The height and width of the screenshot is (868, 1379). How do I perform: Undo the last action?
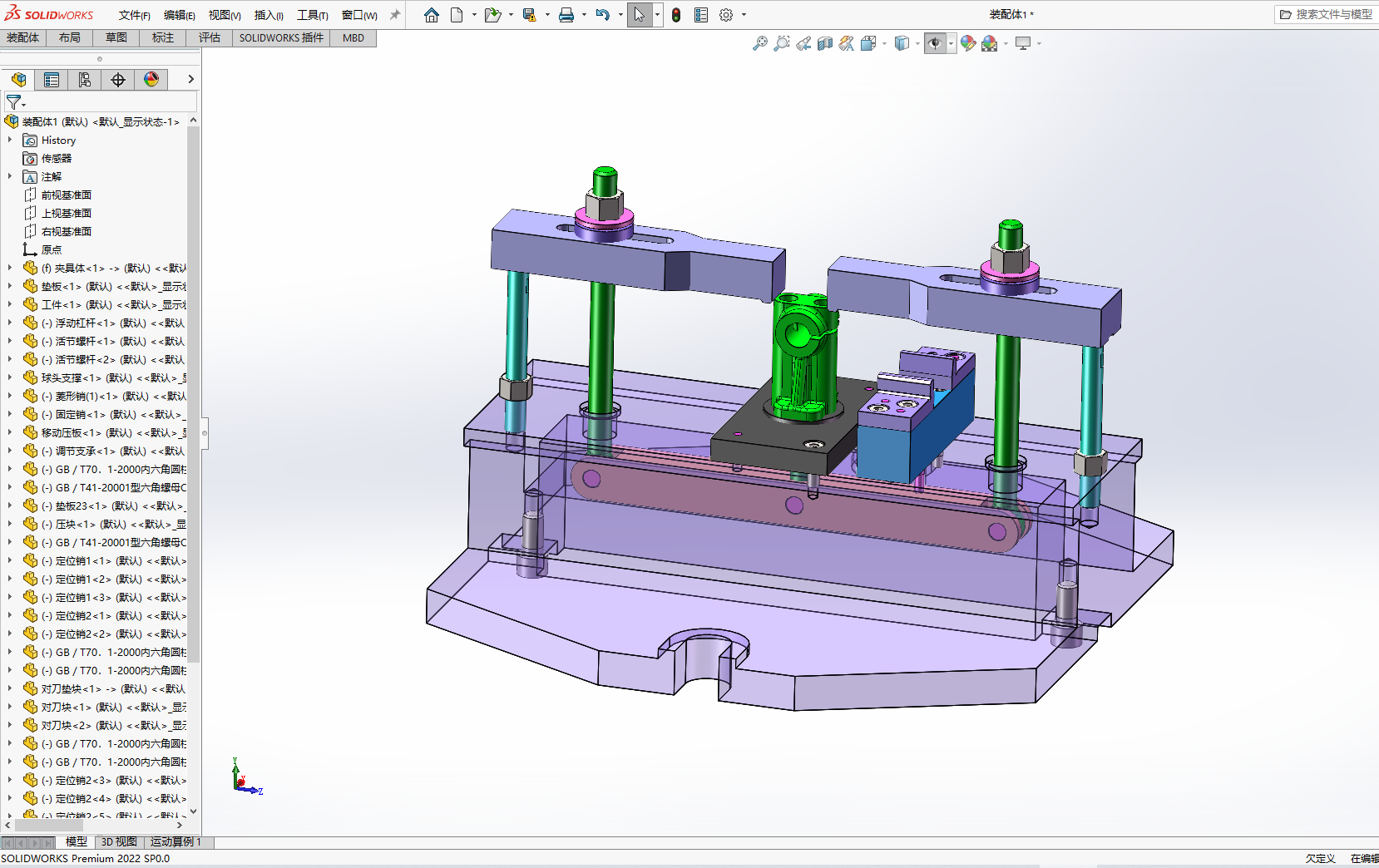point(603,15)
